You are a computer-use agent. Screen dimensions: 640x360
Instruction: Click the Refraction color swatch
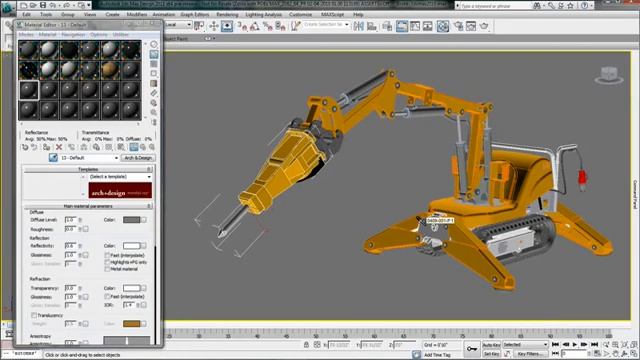tap(131, 288)
